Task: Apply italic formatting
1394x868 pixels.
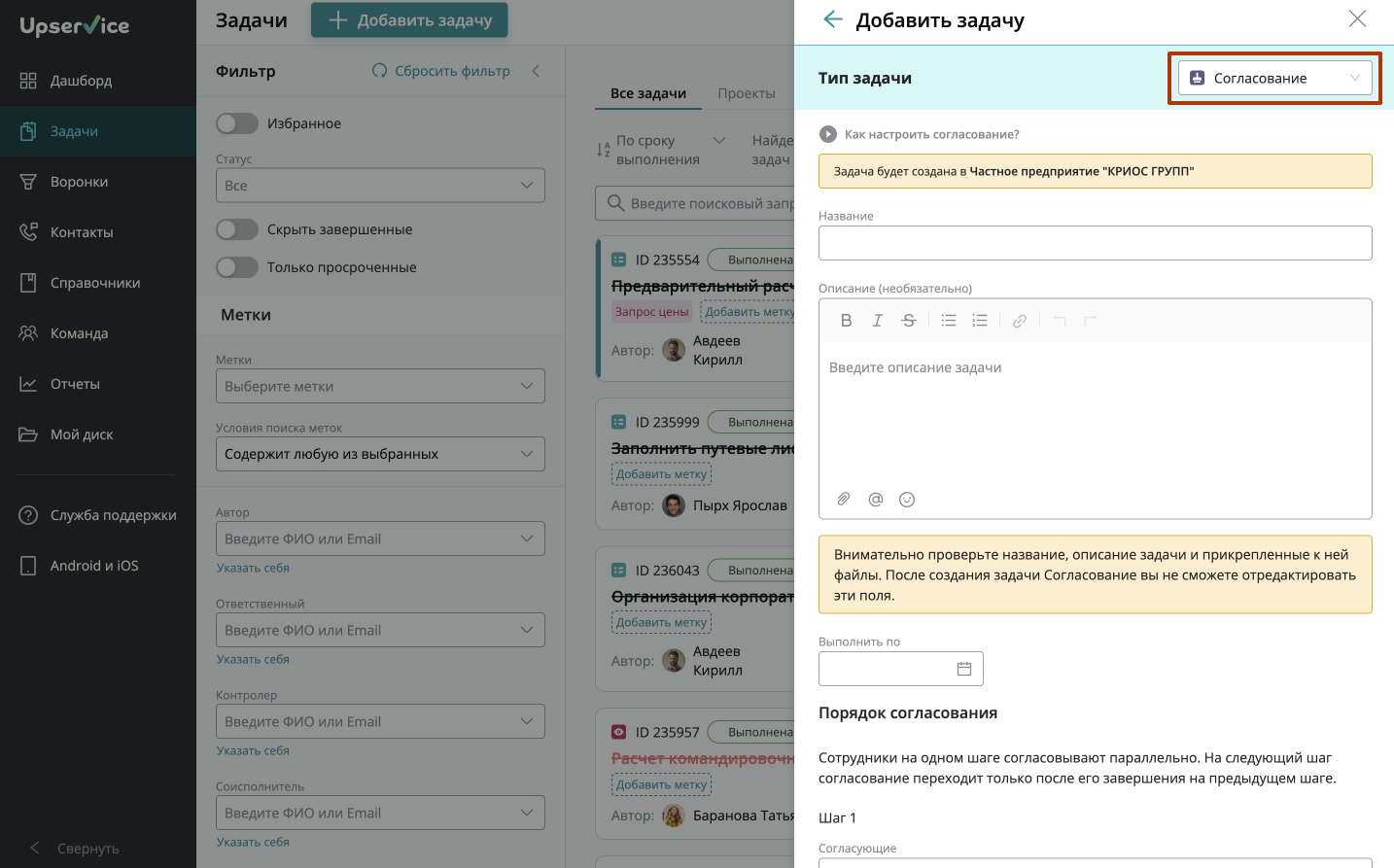Action: pyautogui.click(x=877, y=321)
